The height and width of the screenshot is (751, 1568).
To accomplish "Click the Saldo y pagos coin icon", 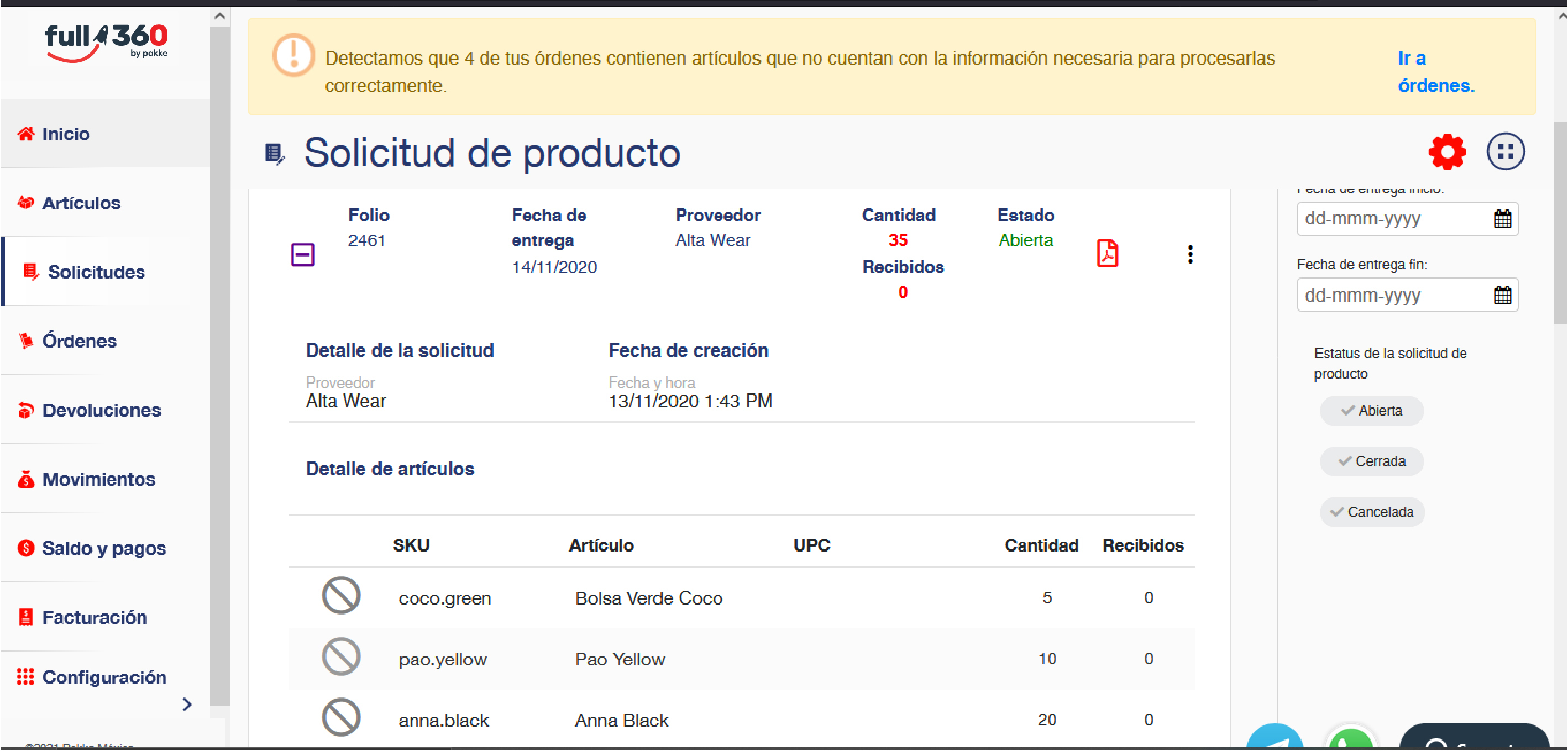I will pyautogui.click(x=25, y=548).
